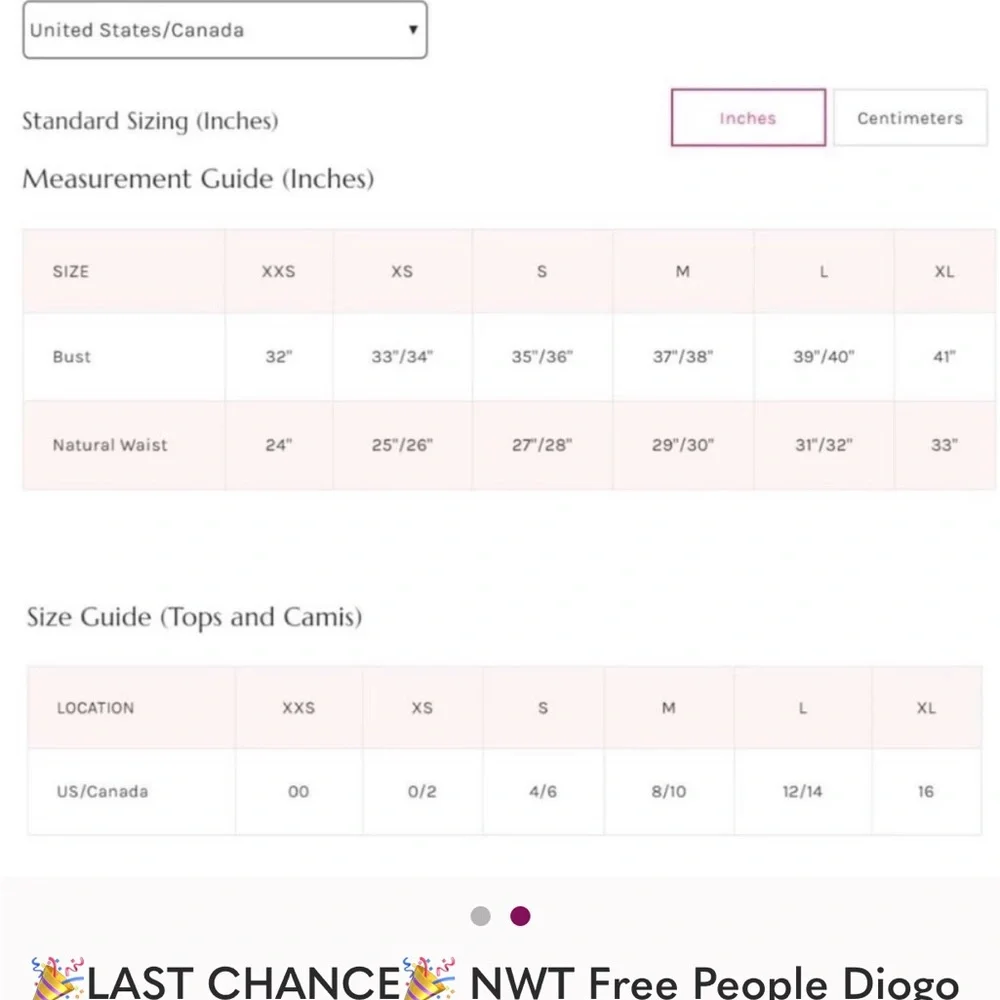Click the Natural Waist row label

pyautogui.click(x=110, y=445)
